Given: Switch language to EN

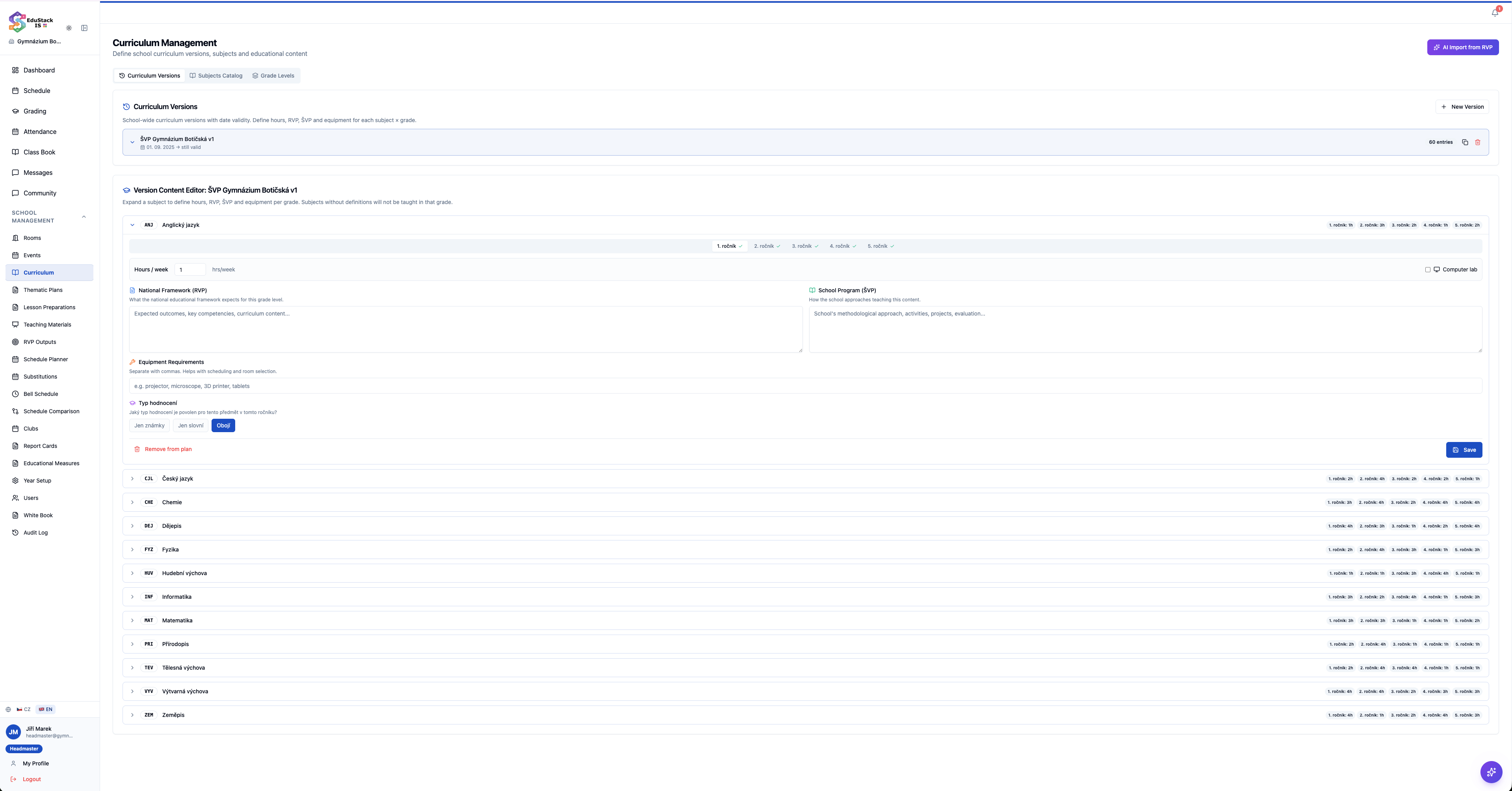Looking at the screenshot, I should click(x=45, y=709).
